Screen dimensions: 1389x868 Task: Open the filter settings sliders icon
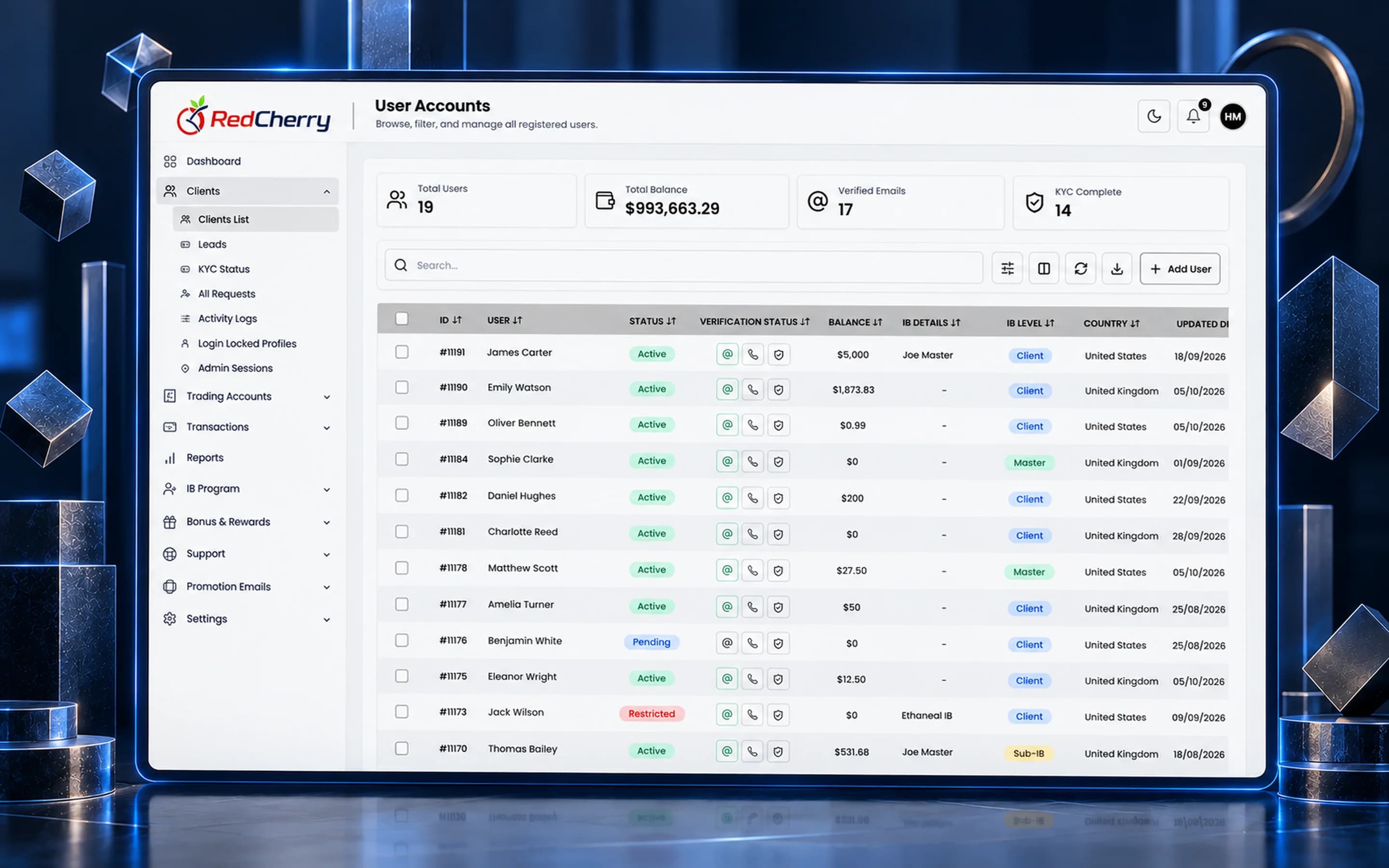(x=1008, y=268)
